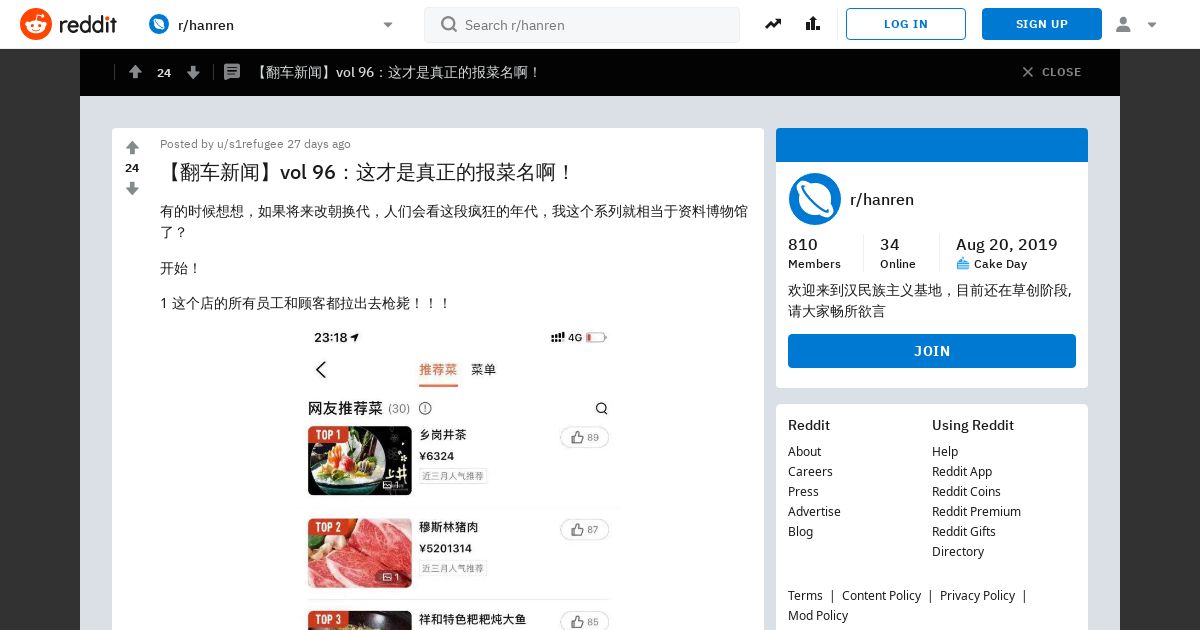Image resolution: width=1200 pixels, height=630 pixels.
Task: Open the Careers link
Action: coord(810,471)
